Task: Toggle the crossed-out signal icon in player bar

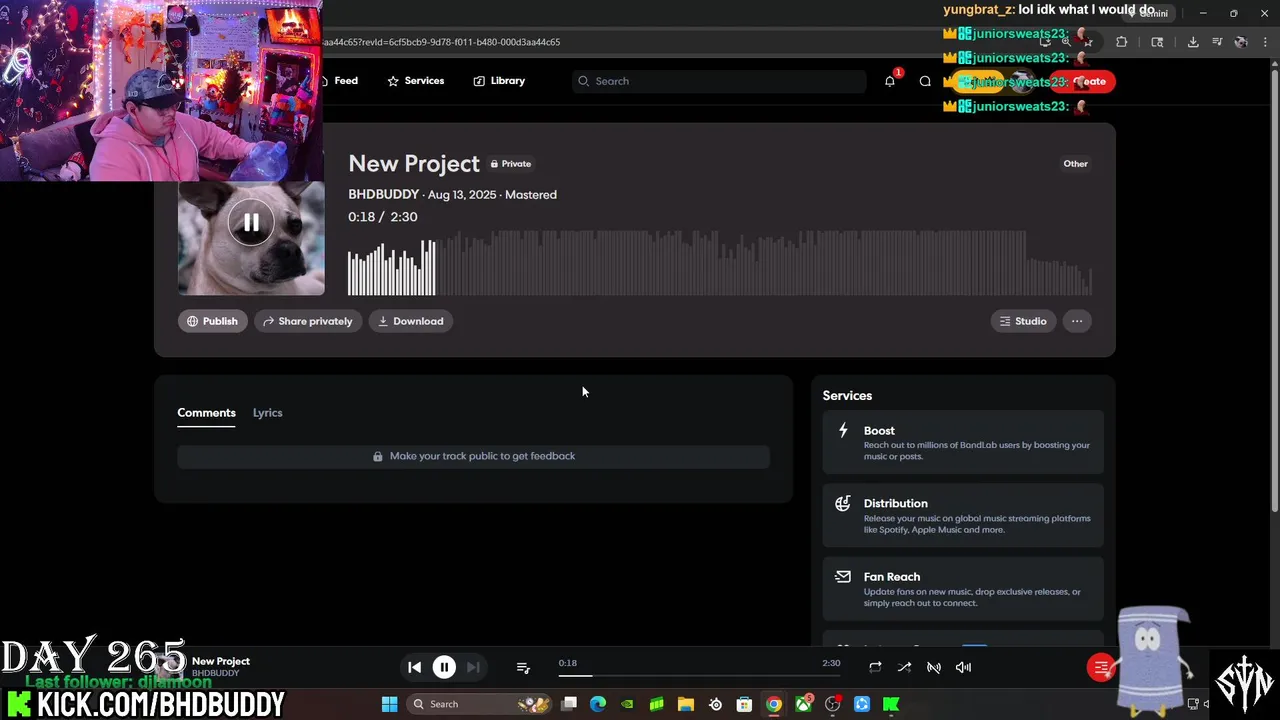Action: click(934, 667)
